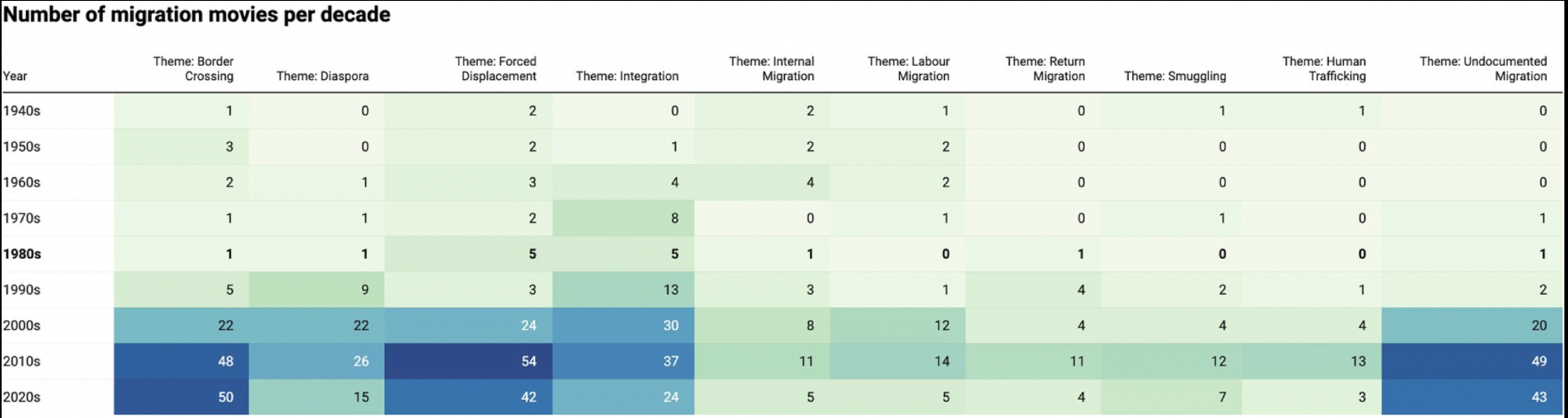The width and height of the screenshot is (1568, 418).
Task: Select the 'Theme: Smuggling' column header
Action: (x=1174, y=76)
